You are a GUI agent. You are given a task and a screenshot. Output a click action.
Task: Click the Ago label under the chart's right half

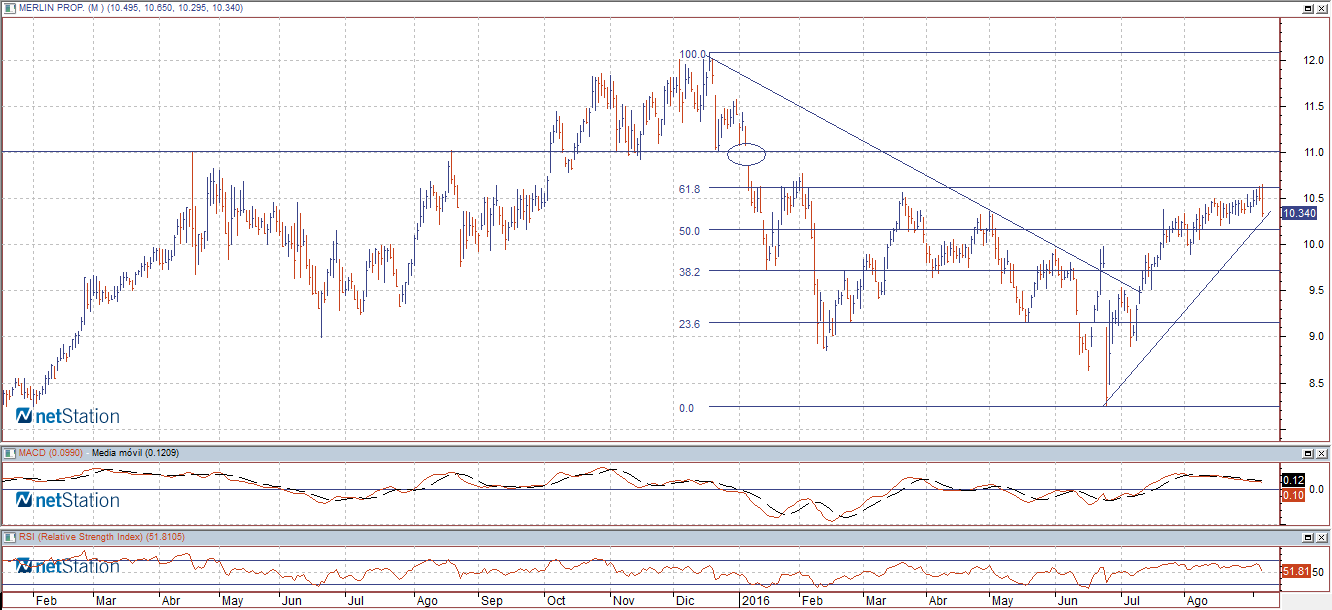(x=1195, y=602)
